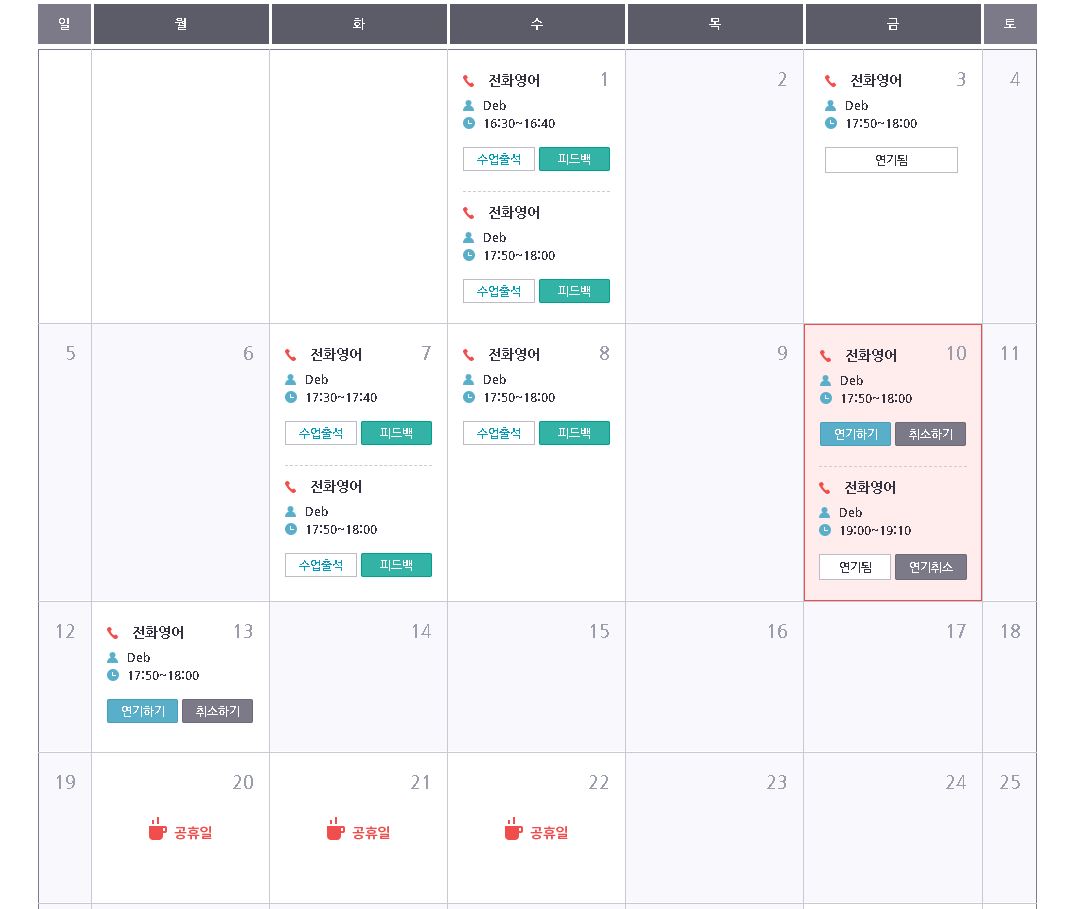Postpone the 17:50 class on the 10th with 연기하기
Screen dimensions: 1074x909
(856, 434)
